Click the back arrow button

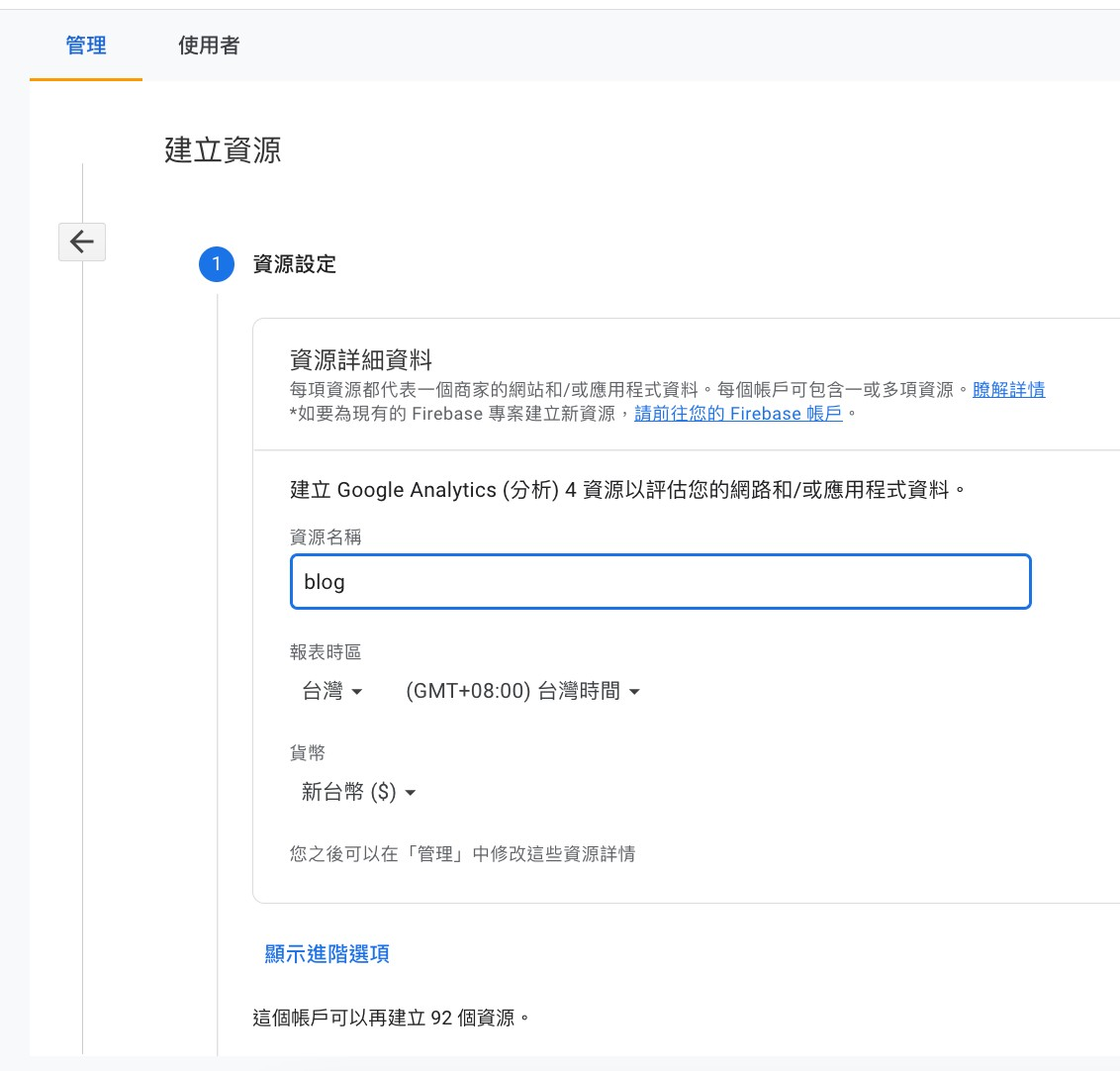tap(82, 242)
